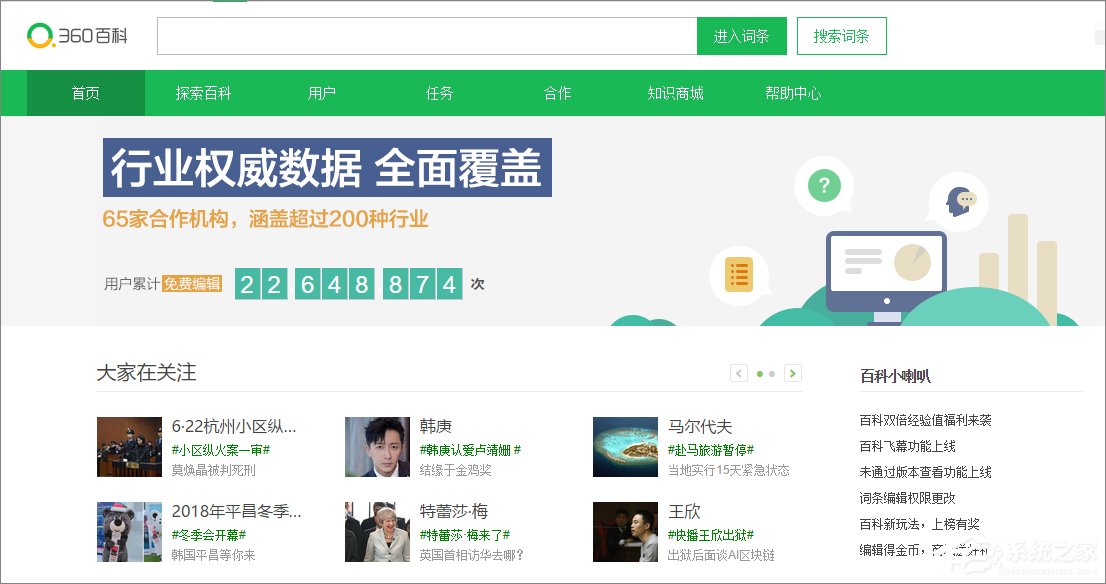The height and width of the screenshot is (584, 1106).
Task: Open the 马尔代夫 island thumbnail
Action: tap(625, 447)
